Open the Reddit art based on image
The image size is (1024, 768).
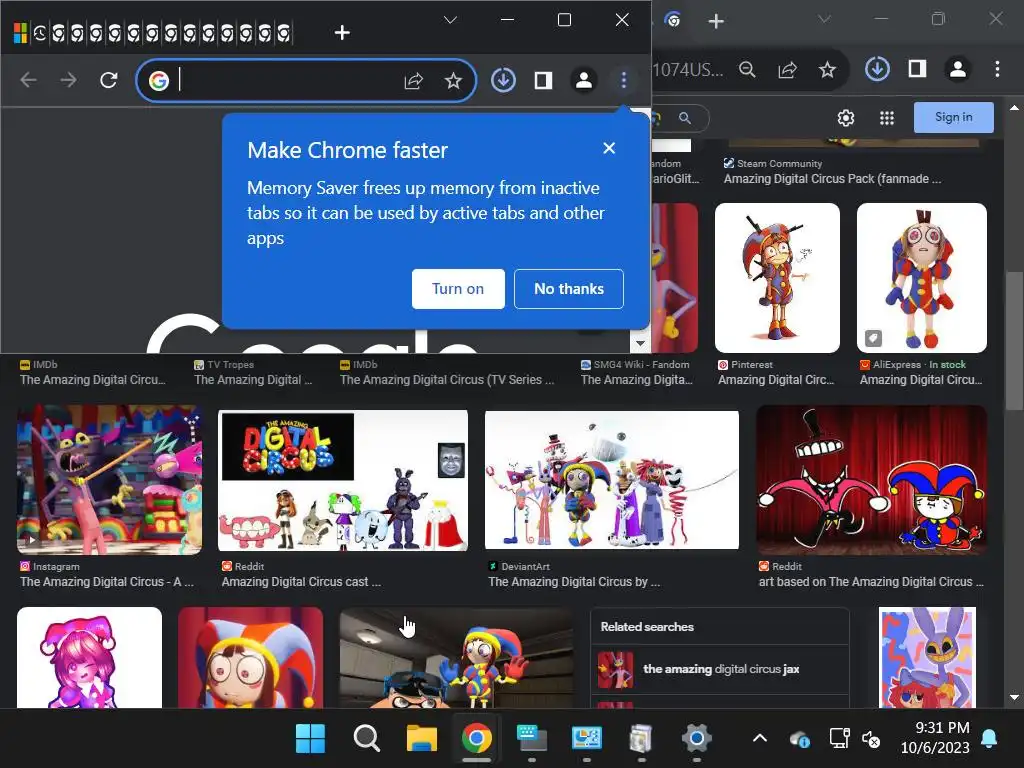click(x=871, y=479)
